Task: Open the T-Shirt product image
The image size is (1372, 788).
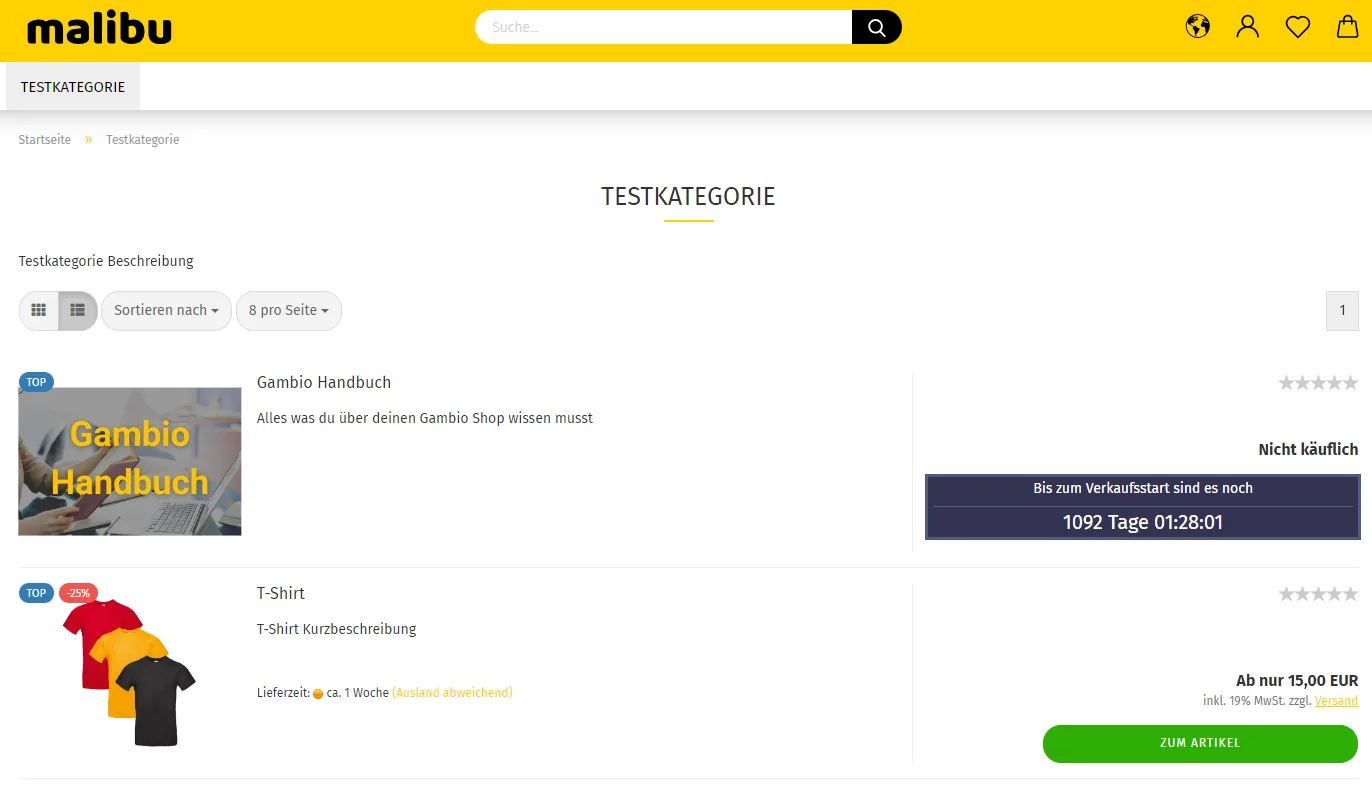Action: click(130, 672)
